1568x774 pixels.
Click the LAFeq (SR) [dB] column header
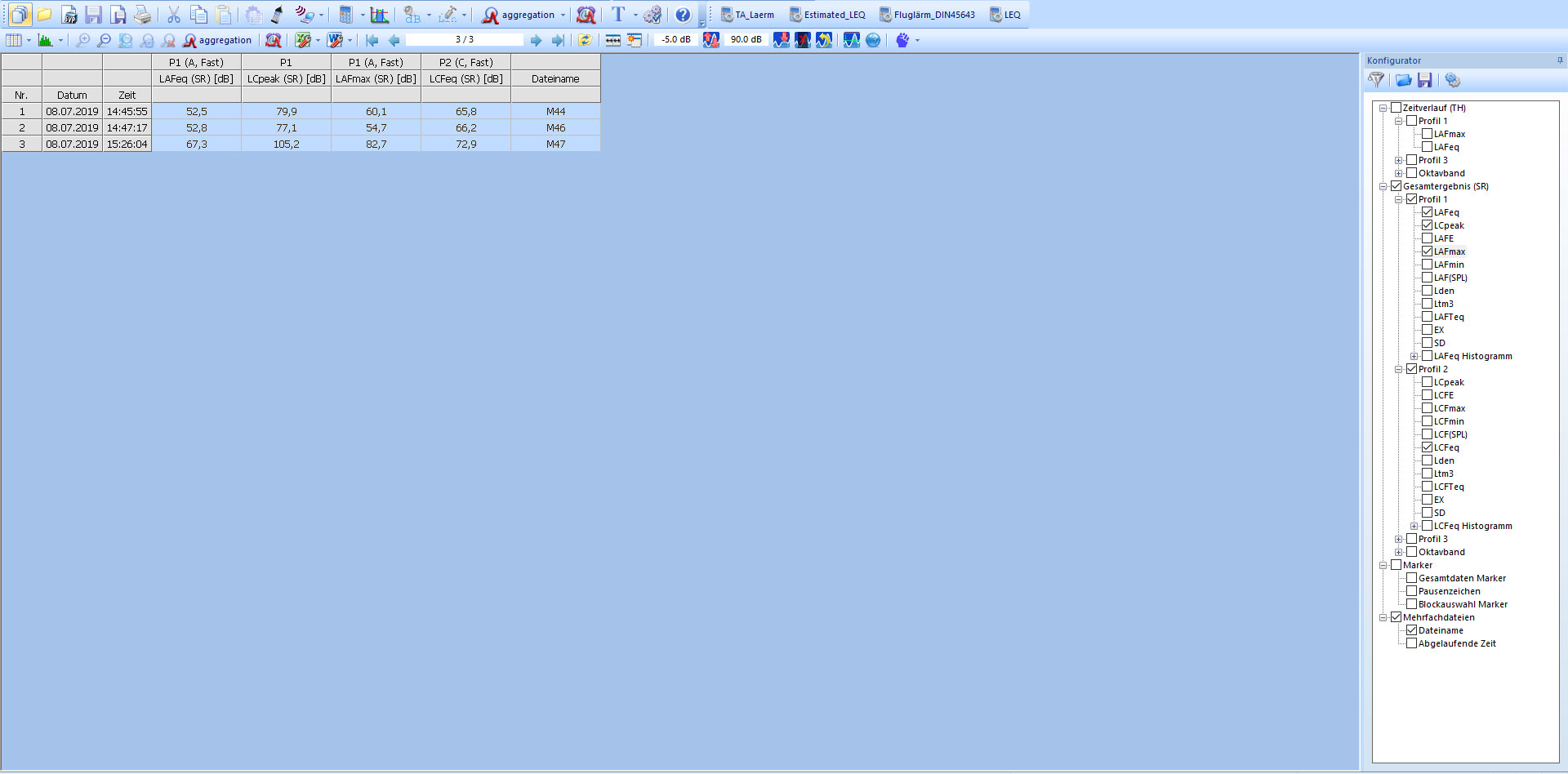click(196, 78)
